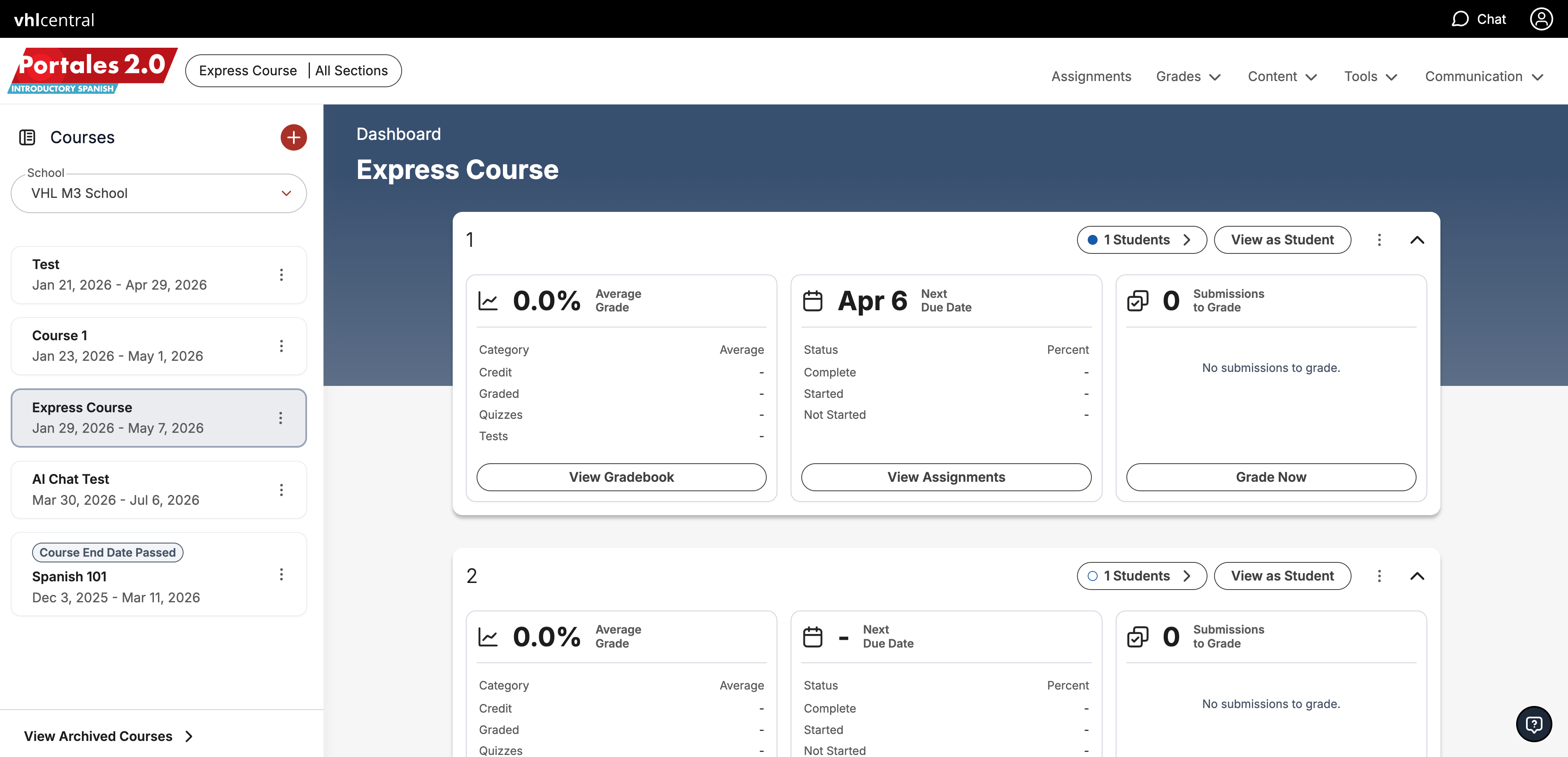Click View as Student for section 1
The image size is (1568, 757).
1282,240
